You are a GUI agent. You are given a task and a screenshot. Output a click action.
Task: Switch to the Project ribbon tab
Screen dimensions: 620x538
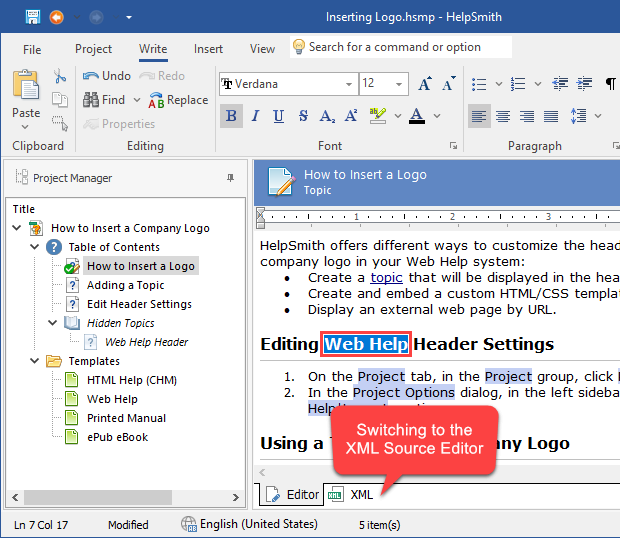(x=93, y=49)
